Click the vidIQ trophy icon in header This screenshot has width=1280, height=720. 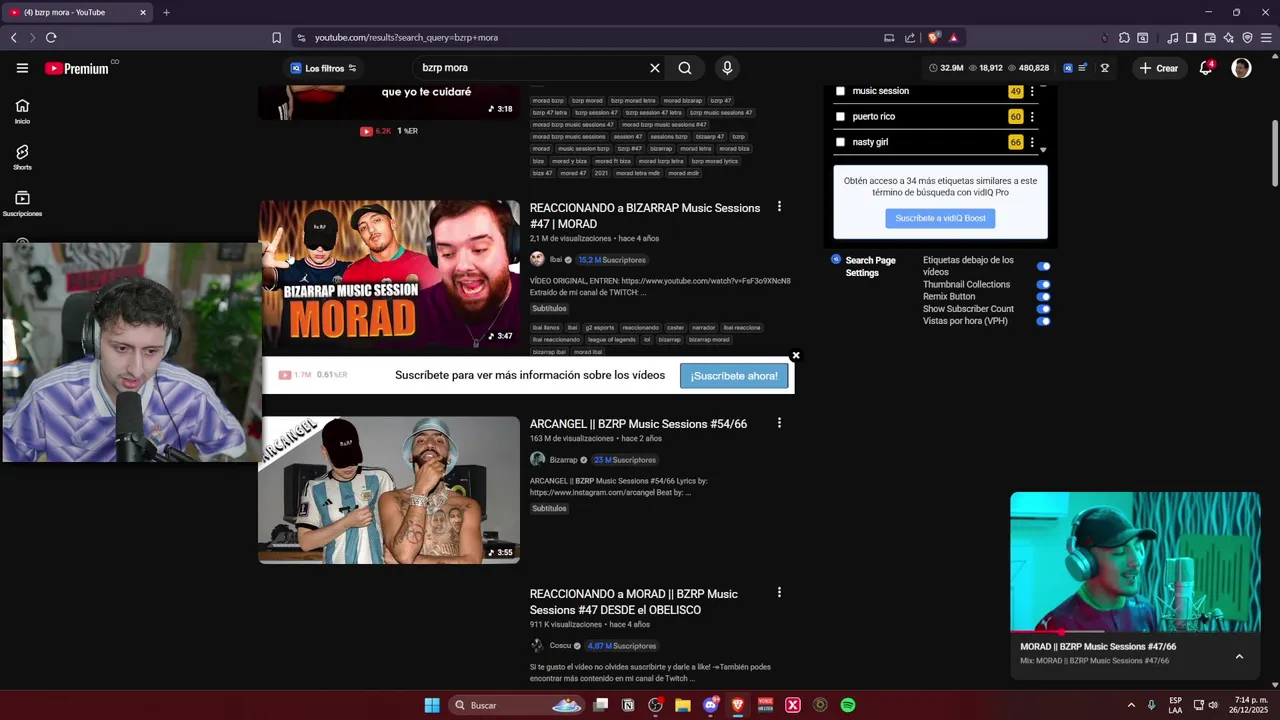[x=1105, y=68]
